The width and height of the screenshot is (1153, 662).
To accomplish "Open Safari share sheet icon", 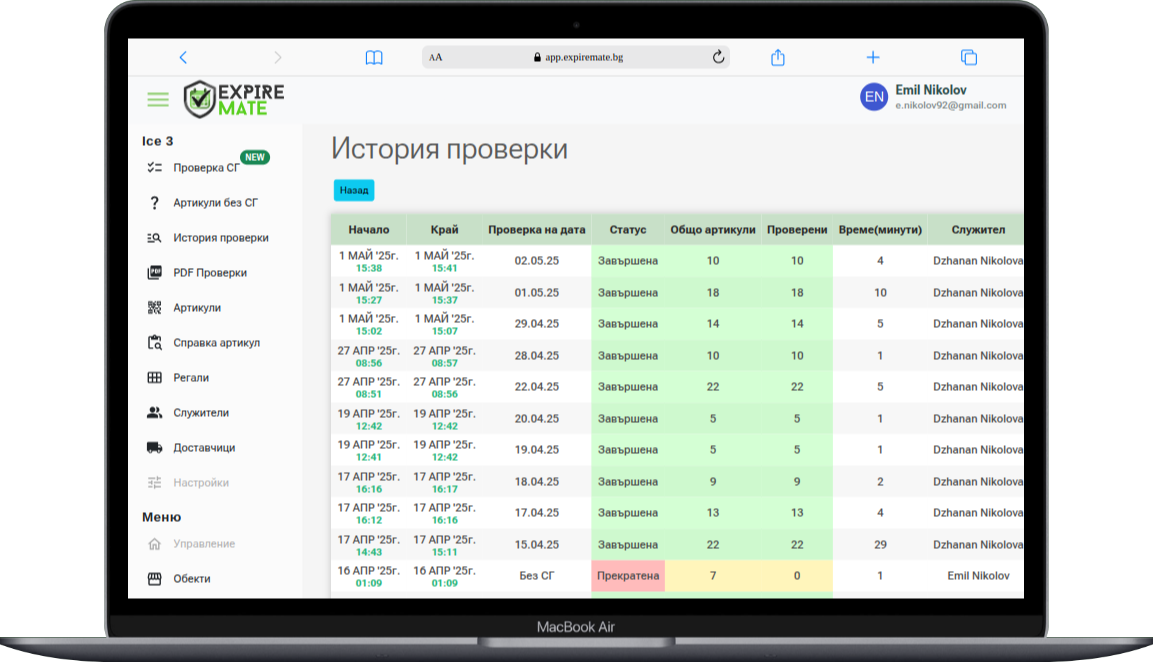I will (x=778, y=58).
